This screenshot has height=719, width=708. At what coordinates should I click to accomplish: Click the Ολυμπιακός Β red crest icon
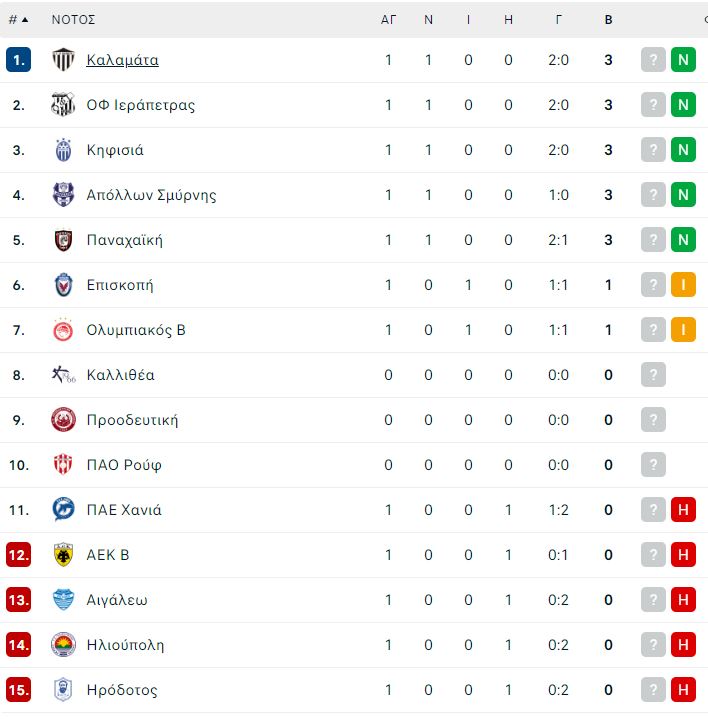pyautogui.click(x=63, y=330)
